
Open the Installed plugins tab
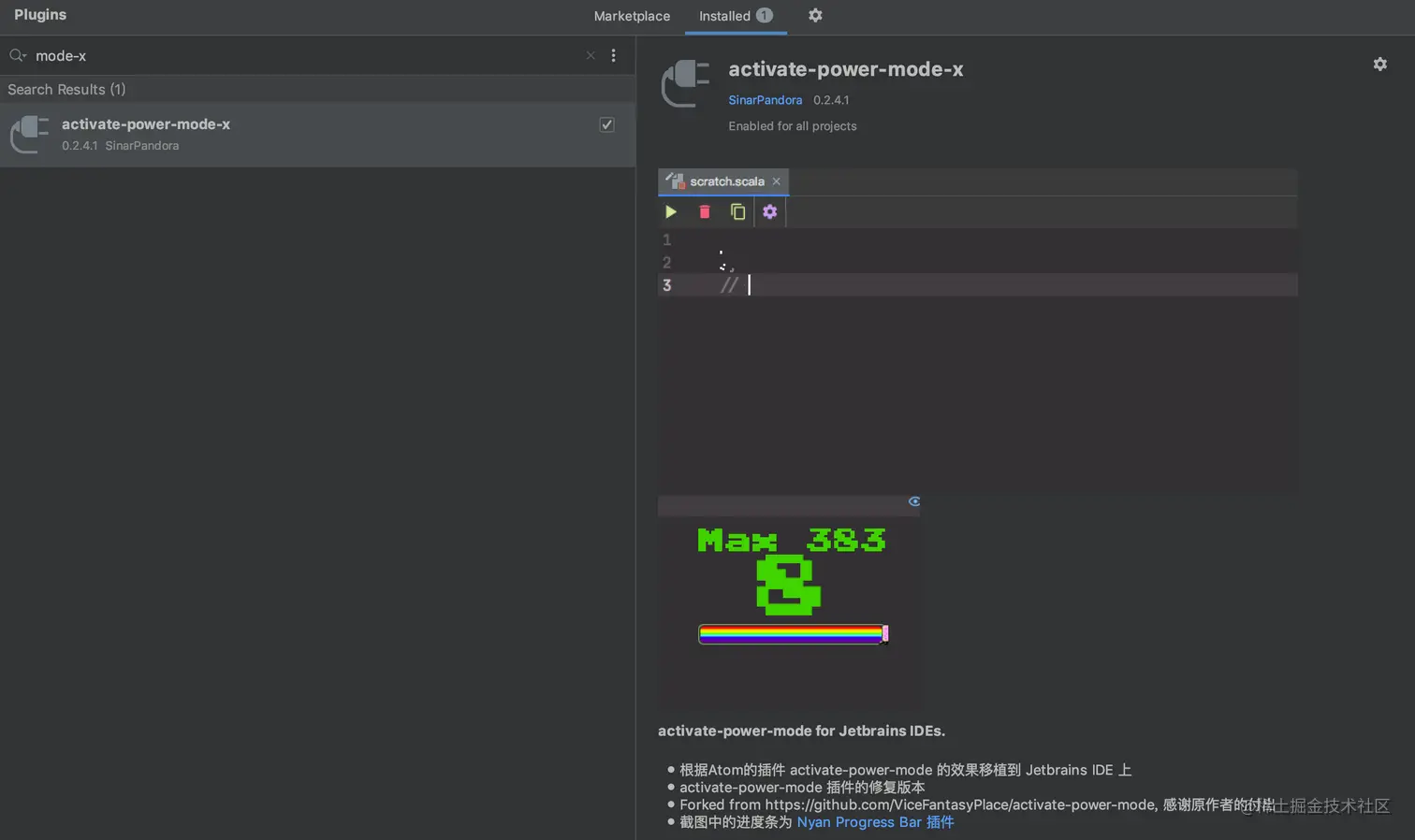click(736, 16)
